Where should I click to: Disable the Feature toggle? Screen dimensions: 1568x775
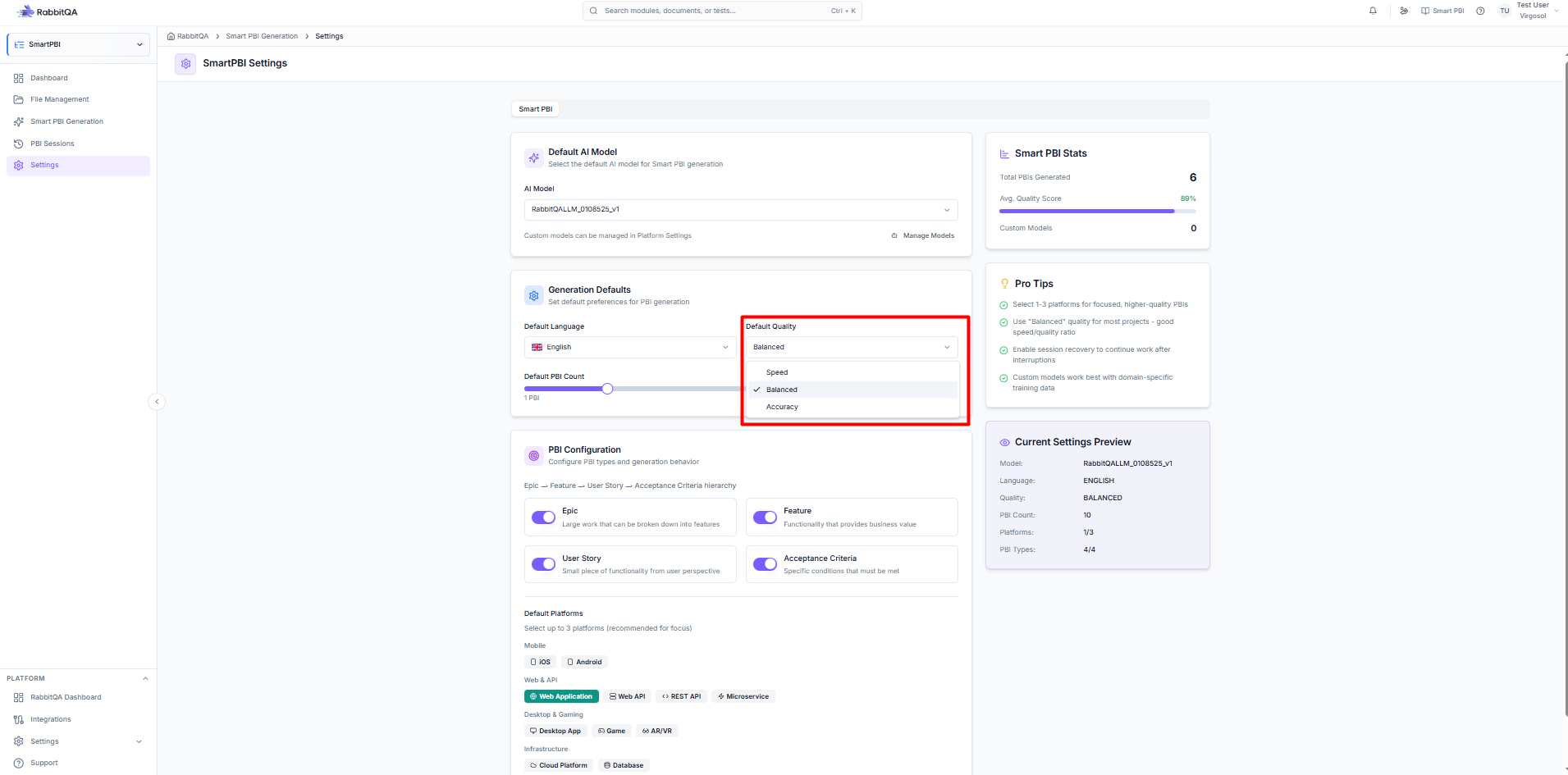click(x=765, y=517)
